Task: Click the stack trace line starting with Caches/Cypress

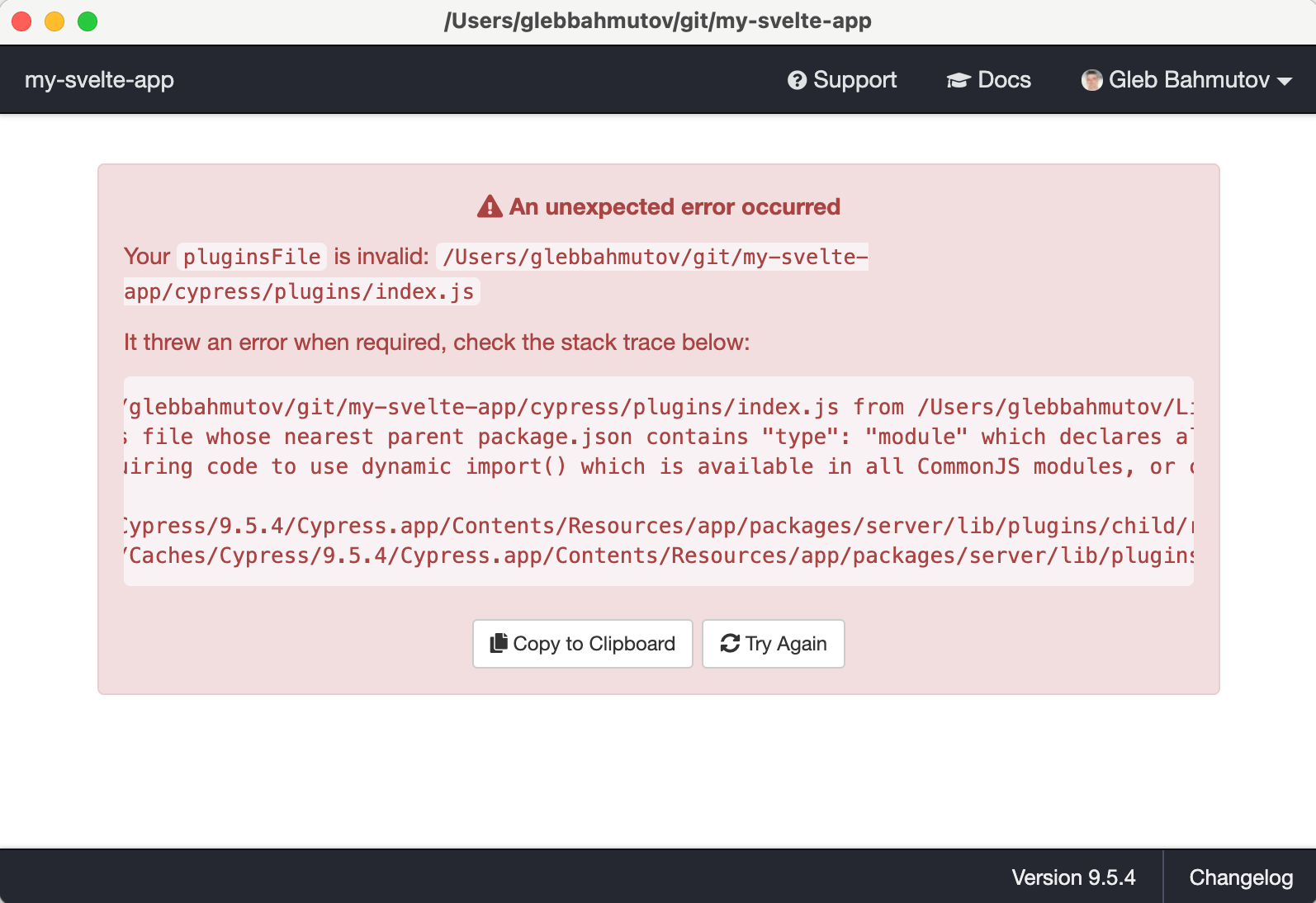Action: [659, 556]
